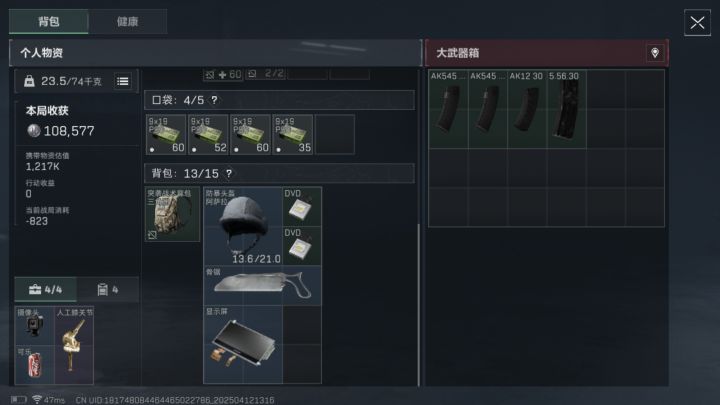Open the weight details list icon
This screenshot has height=405, width=720.
(x=123, y=81)
